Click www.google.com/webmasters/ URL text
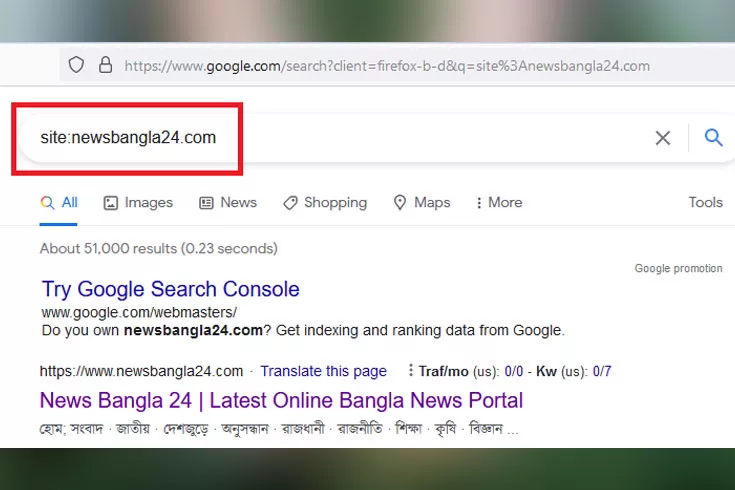 click(139, 312)
